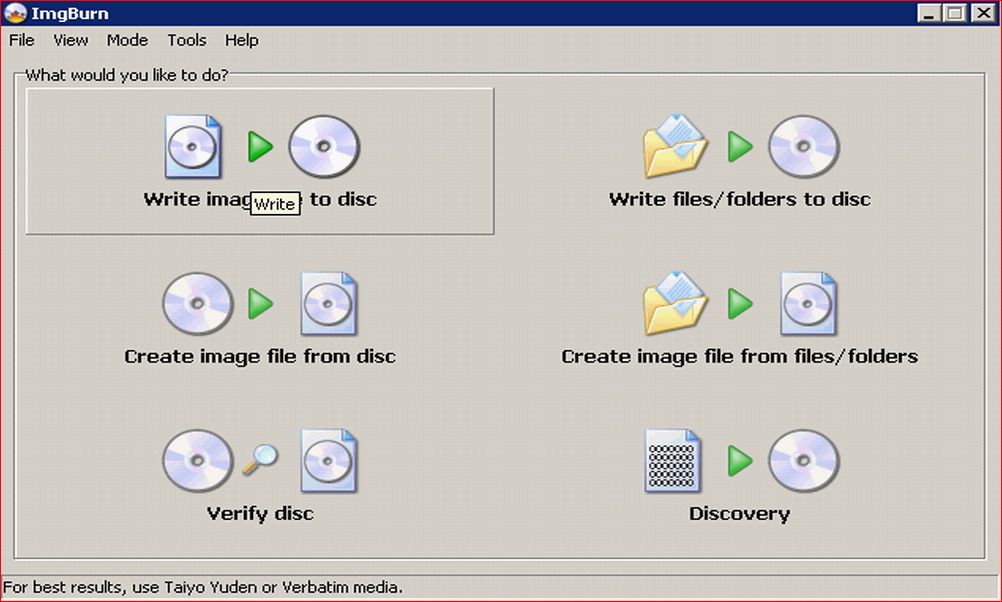Click the patterned data file icon above Discovery
1002x602 pixels.
673,461
